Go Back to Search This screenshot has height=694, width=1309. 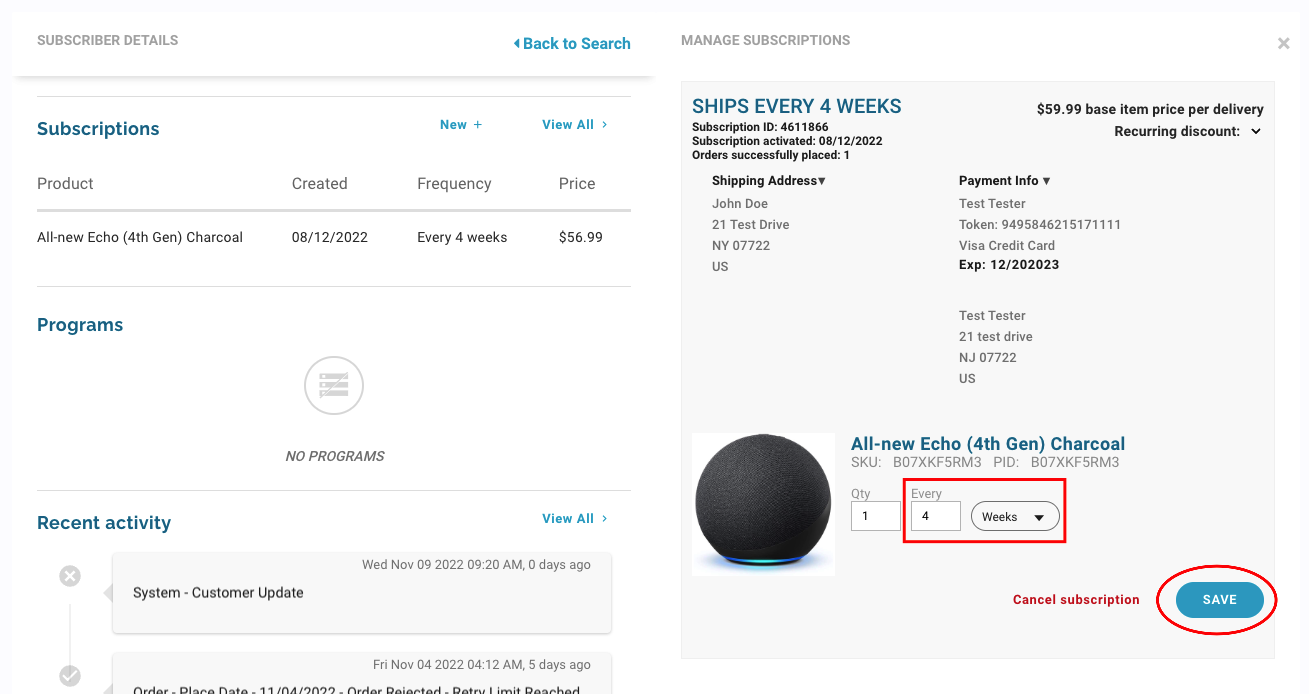point(577,43)
